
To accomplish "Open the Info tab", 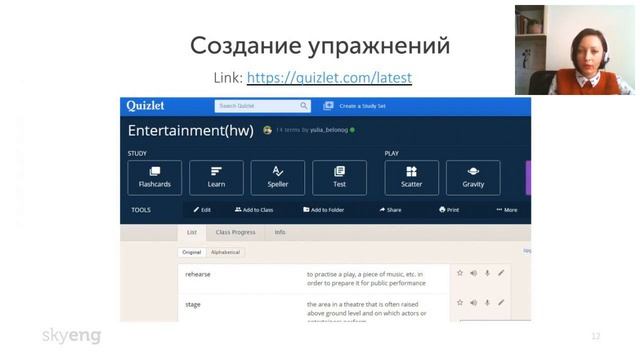I will tap(280, 232).
